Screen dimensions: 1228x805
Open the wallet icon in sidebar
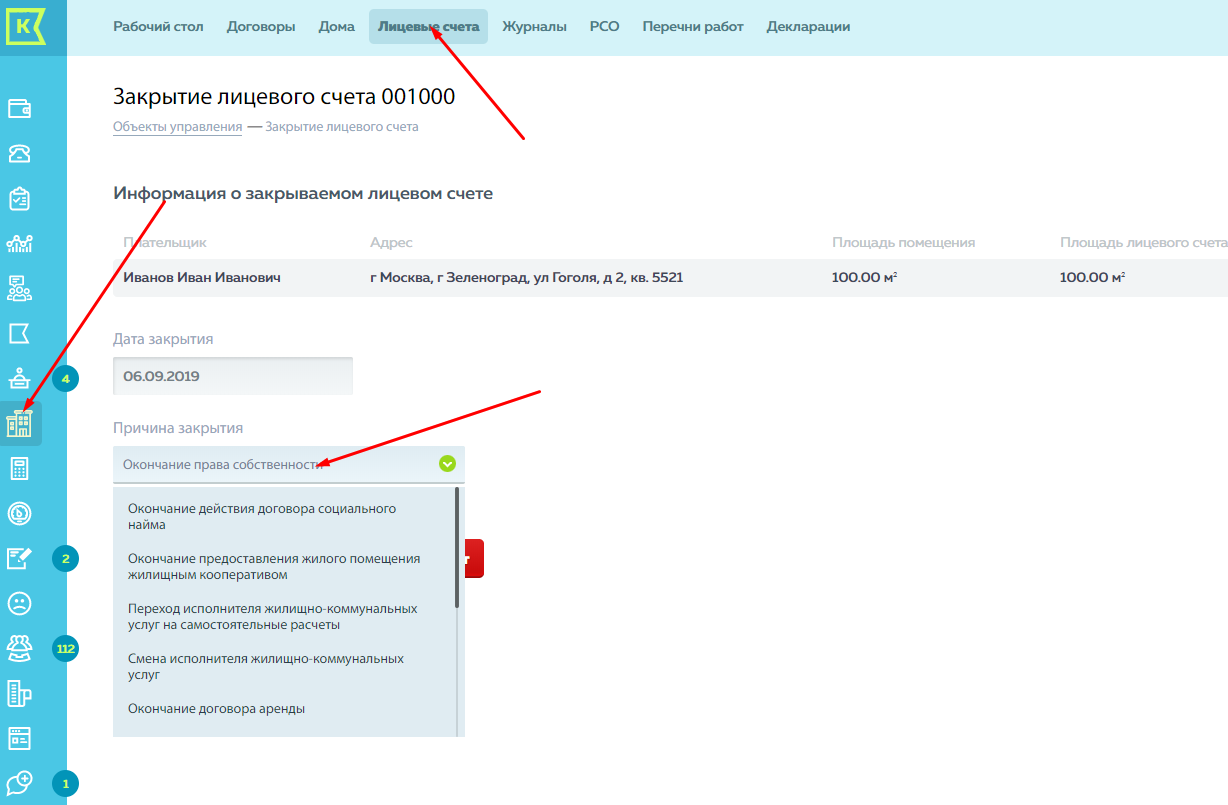[x=20, y=109]
